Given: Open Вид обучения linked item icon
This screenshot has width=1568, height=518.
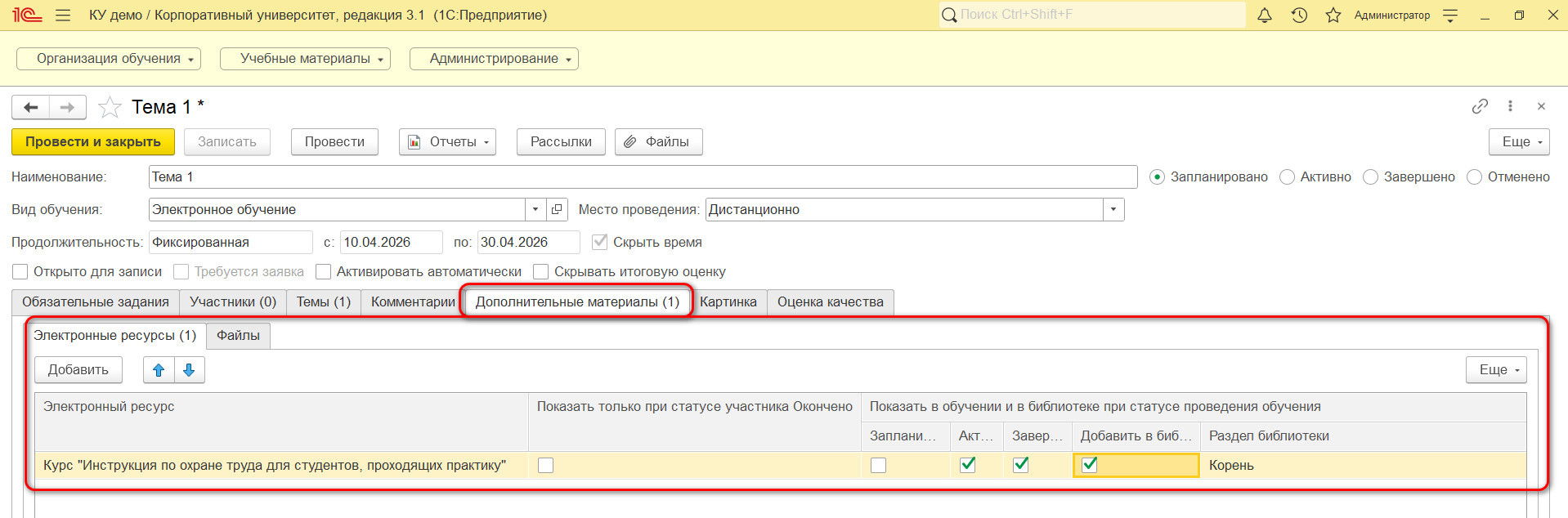Looking at the screenshot, I should (x=557, y=210).
